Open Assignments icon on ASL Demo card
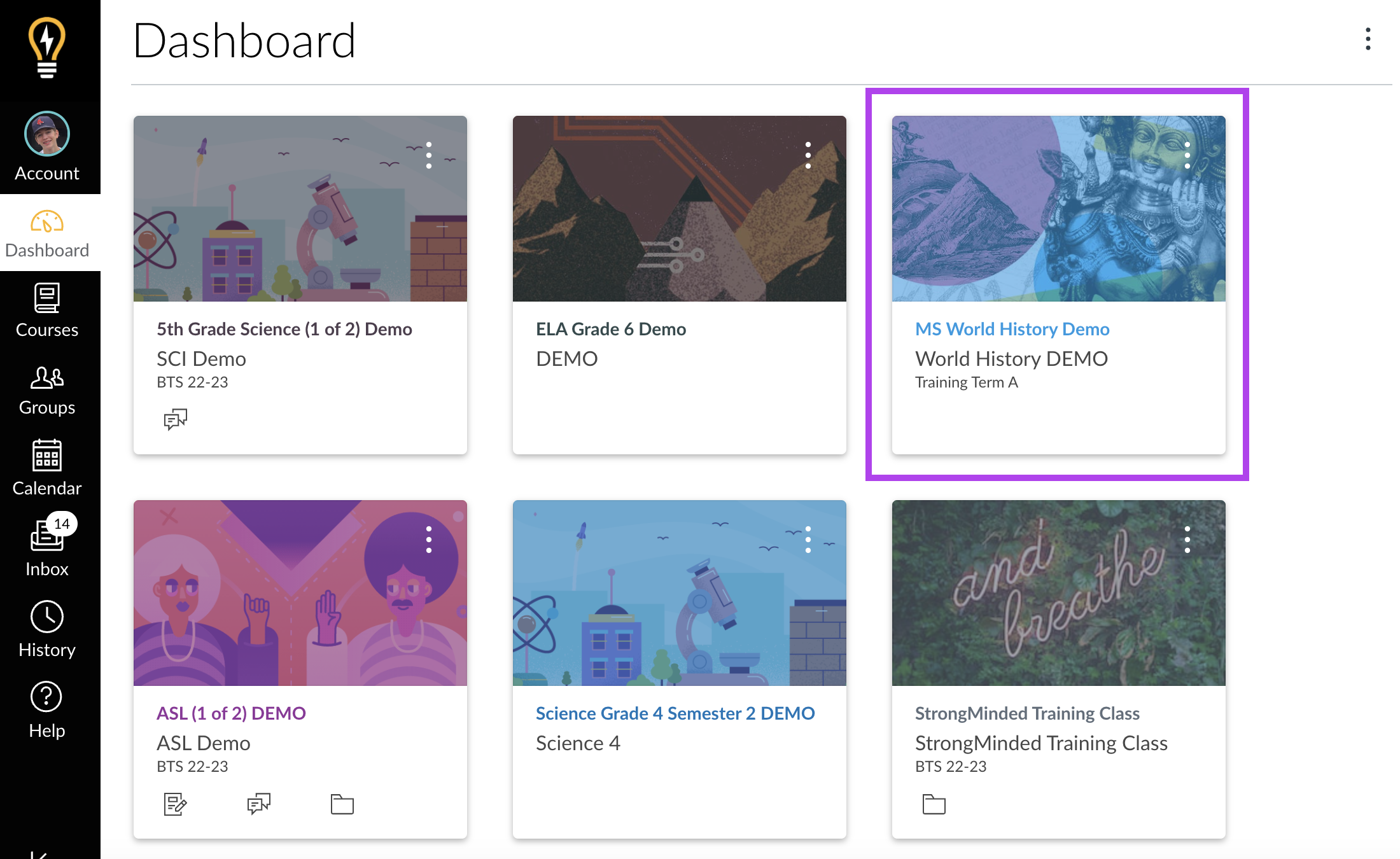1400x859 pixels. click(176, 804)
